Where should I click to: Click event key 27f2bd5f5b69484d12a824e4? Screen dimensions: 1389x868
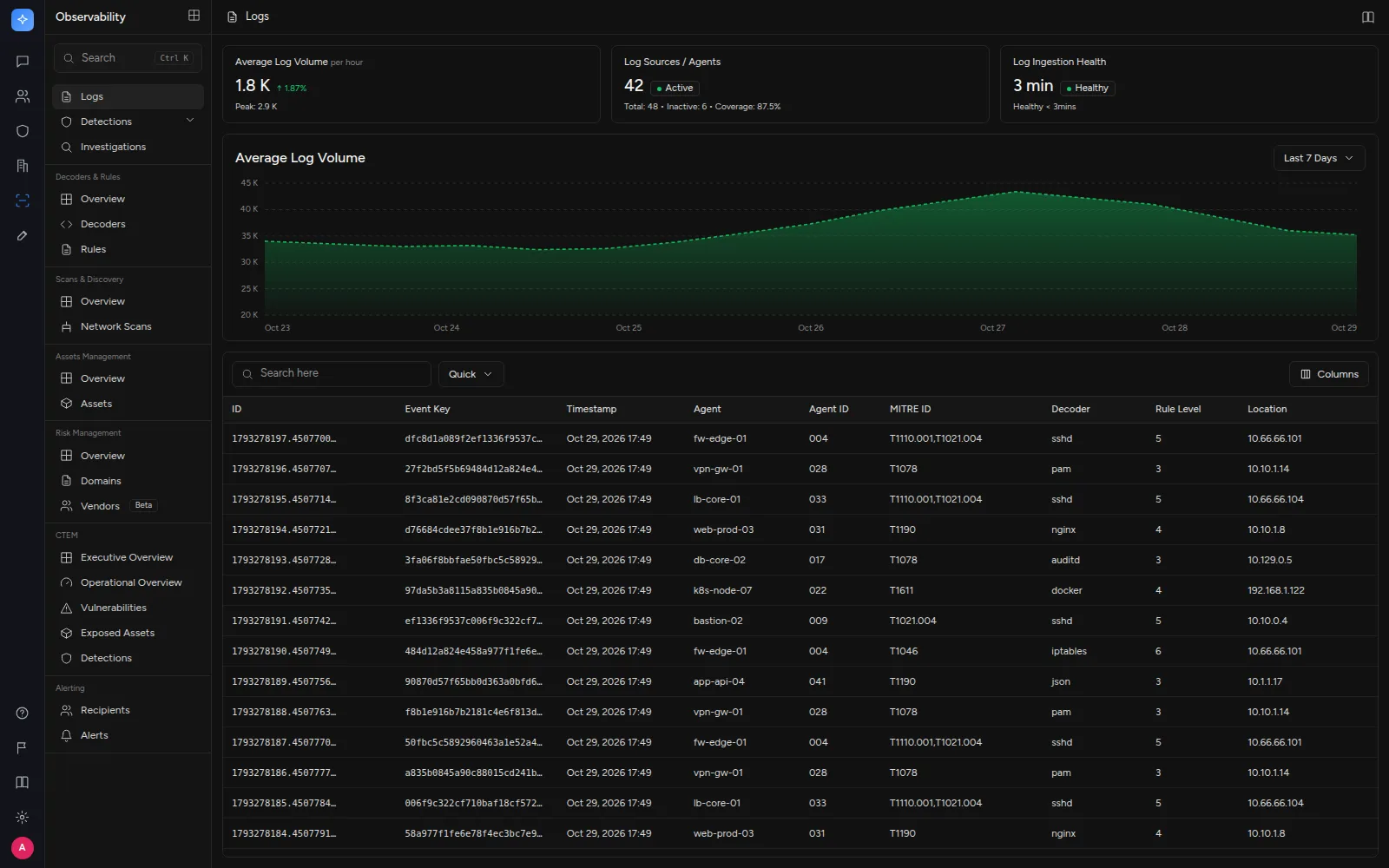coord(473,469)
